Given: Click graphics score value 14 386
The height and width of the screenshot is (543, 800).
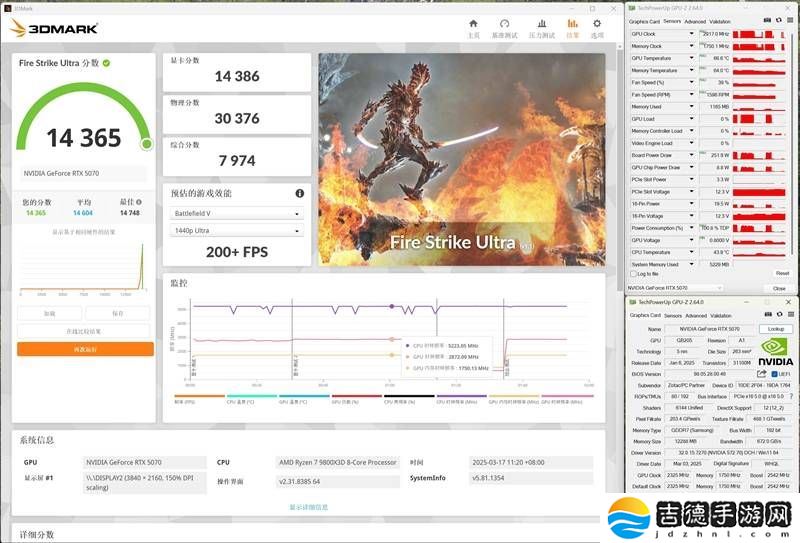Looking at the screenshot, I should pyautogui.click(x=237, y=77).
